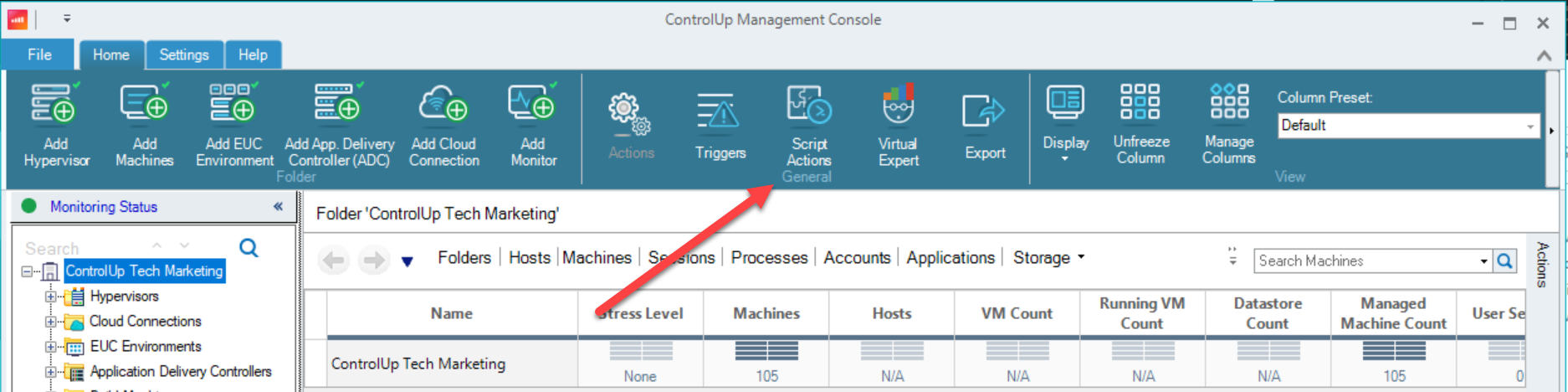Expand Application Delivery Controllers node
The height and width of the screenshot is (392, 1568).
click(50, 372)
